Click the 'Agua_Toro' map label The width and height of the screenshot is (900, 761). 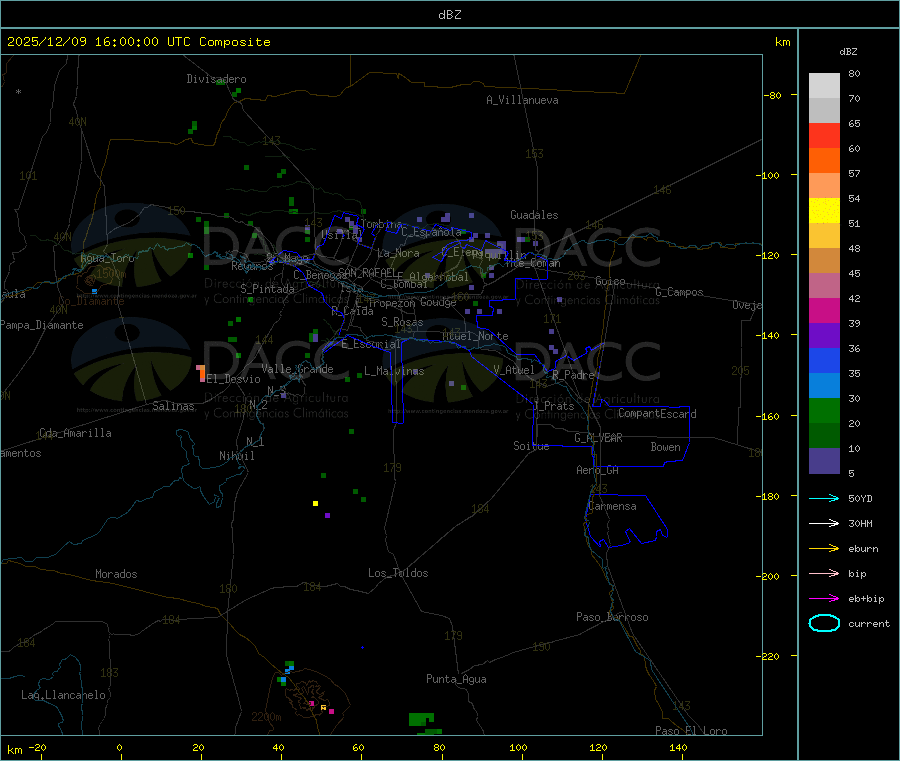click(107, 258)
